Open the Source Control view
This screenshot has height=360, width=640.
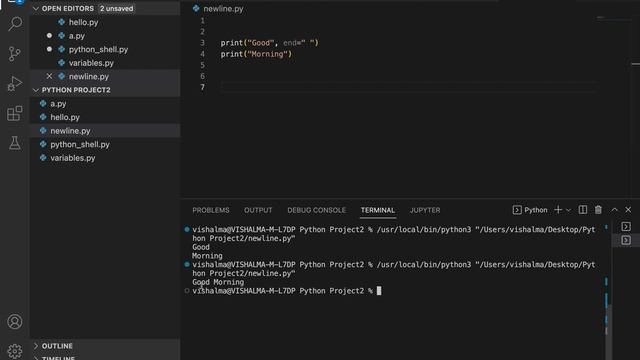click(x=15, y=54)
